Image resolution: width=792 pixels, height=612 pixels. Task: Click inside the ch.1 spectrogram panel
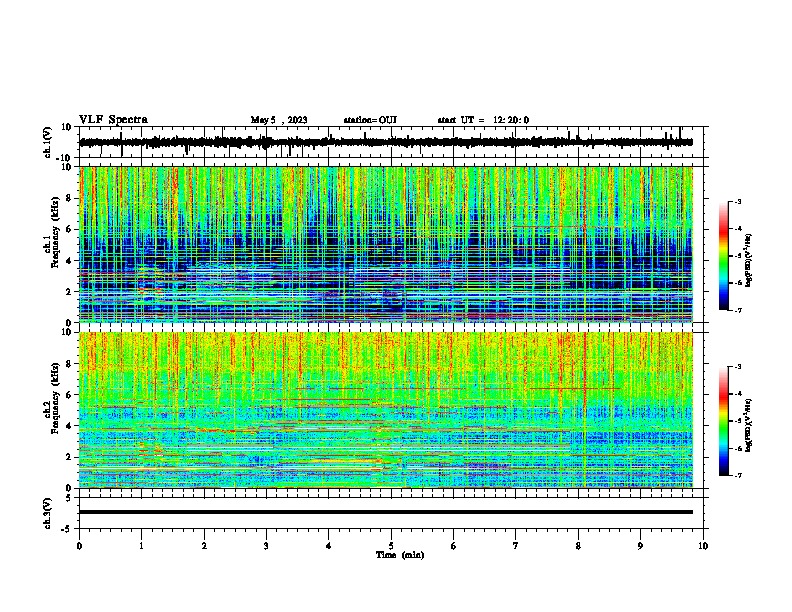tap(386, 244)
